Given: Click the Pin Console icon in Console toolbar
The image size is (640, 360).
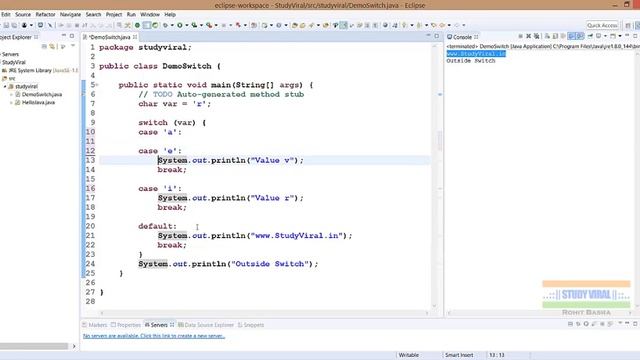Looking at the screenshot, I should tap(591, 36).
